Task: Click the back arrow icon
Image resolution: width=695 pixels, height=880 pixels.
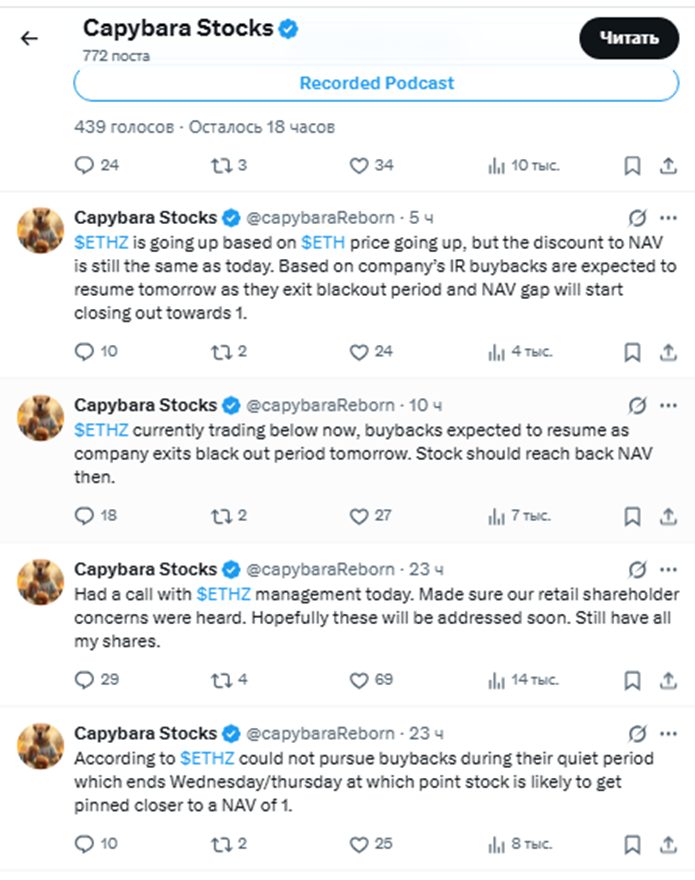Action: 30,39
